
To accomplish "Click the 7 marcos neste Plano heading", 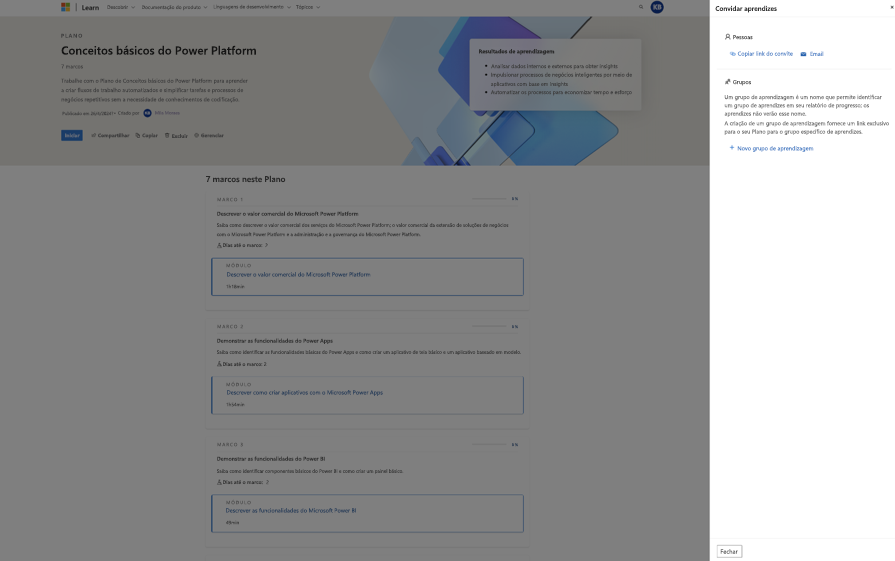I will [245, 179].
